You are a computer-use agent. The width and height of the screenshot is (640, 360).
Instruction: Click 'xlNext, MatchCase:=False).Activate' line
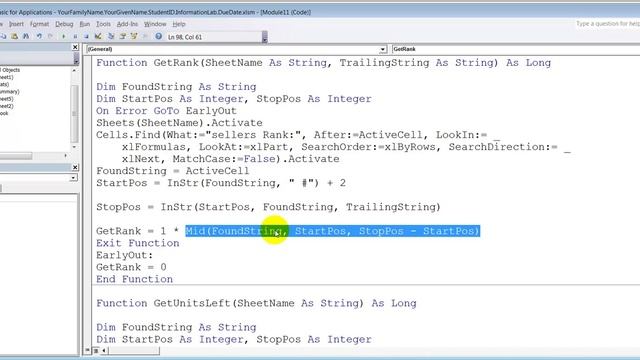[x=231, y=159]
